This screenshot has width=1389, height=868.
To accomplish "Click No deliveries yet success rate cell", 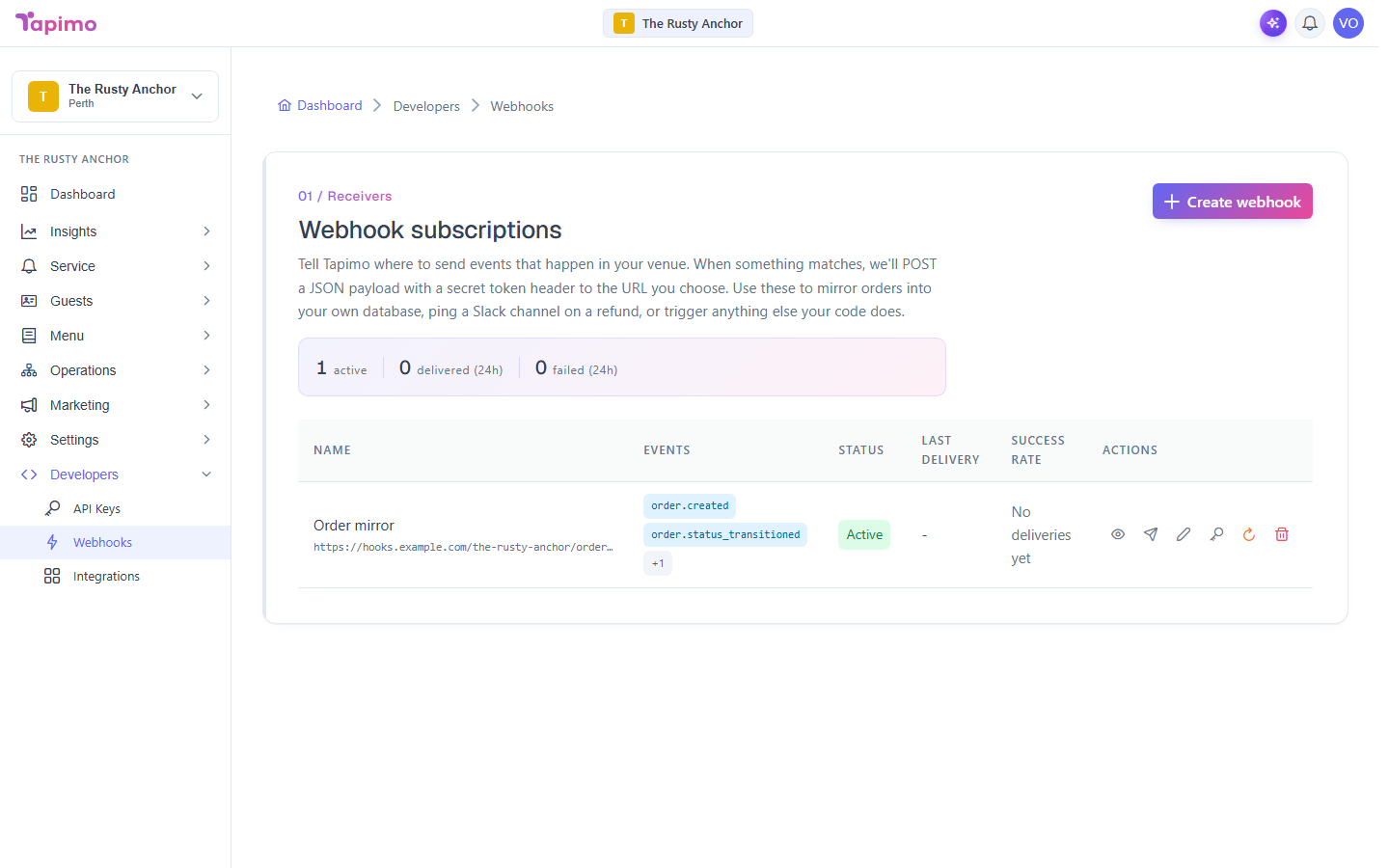I will coord(1042,535).
